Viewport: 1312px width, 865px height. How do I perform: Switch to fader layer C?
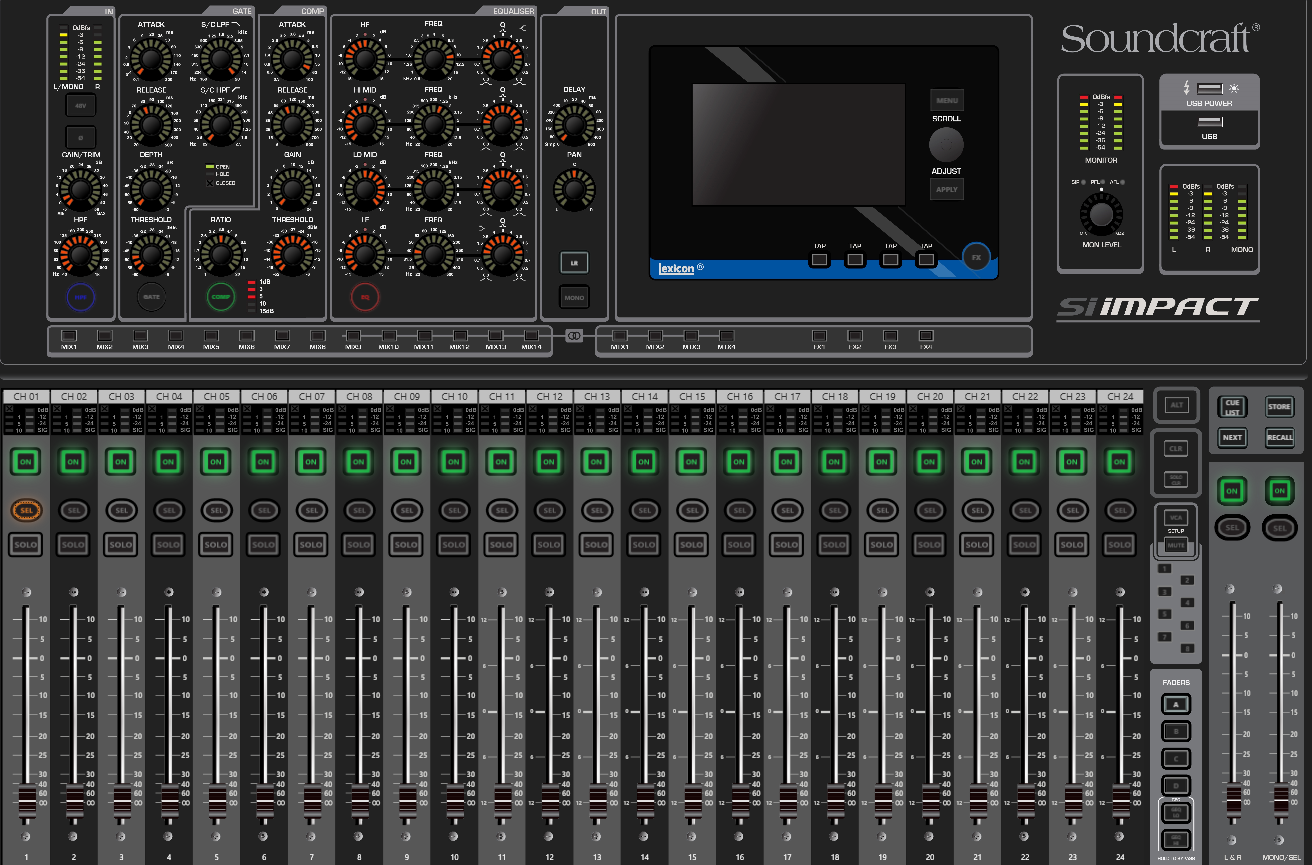tap(1176, 758)
